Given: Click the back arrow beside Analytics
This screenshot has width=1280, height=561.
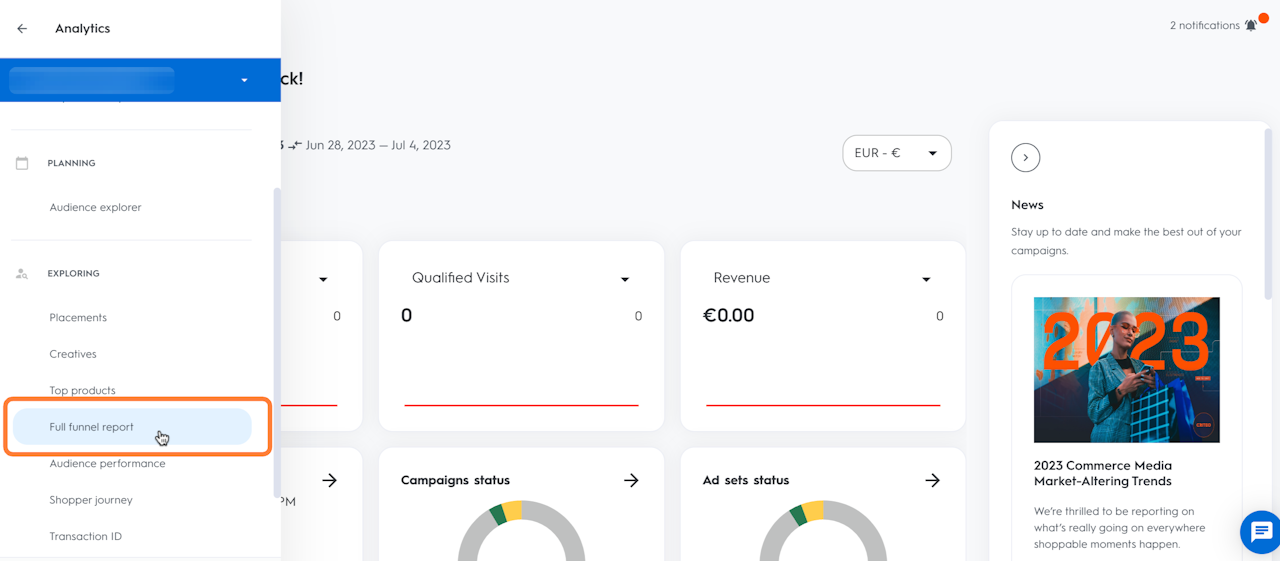Looking at the screenshot, I should click(22, 29).
